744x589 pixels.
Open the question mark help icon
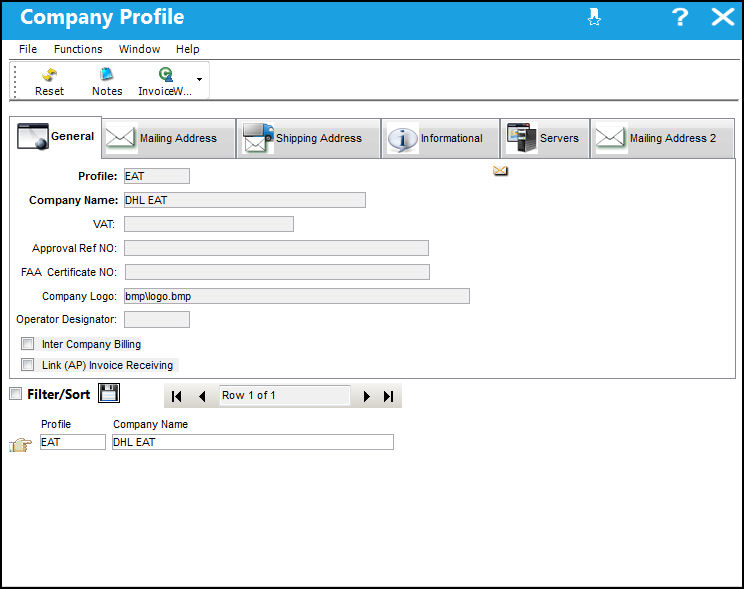[679, 17]
